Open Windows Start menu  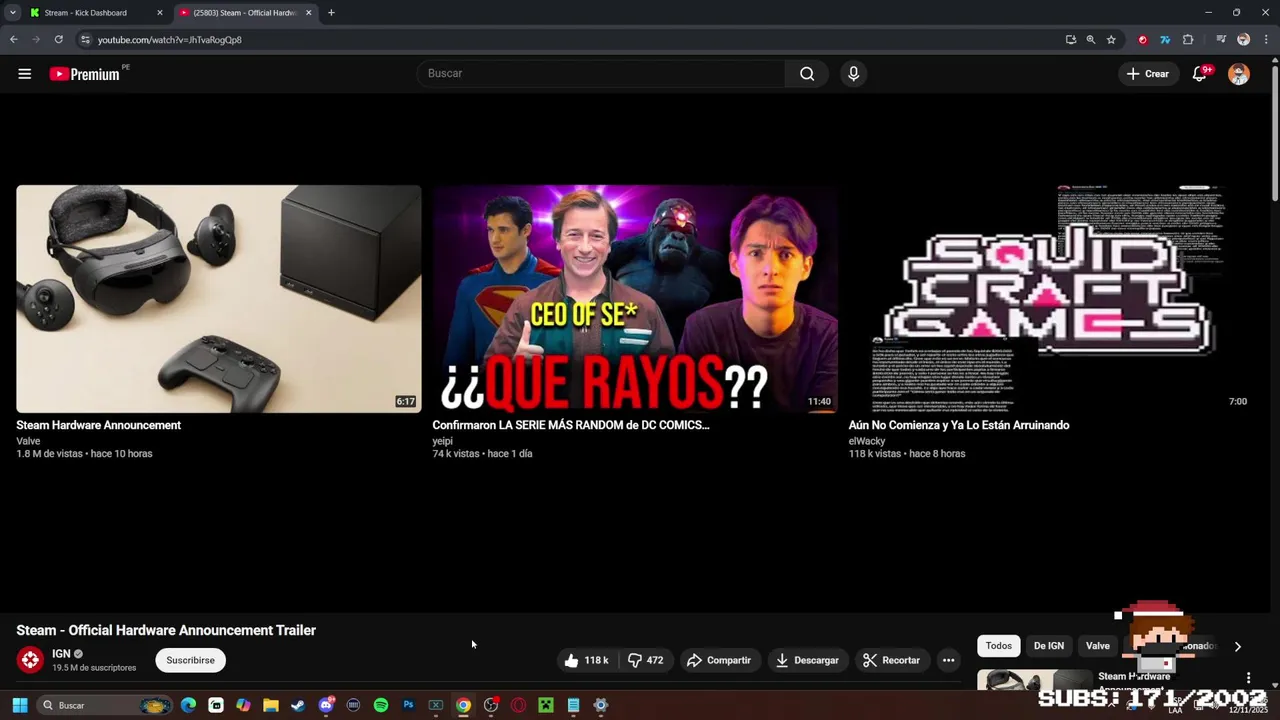(x=19, y=705)
